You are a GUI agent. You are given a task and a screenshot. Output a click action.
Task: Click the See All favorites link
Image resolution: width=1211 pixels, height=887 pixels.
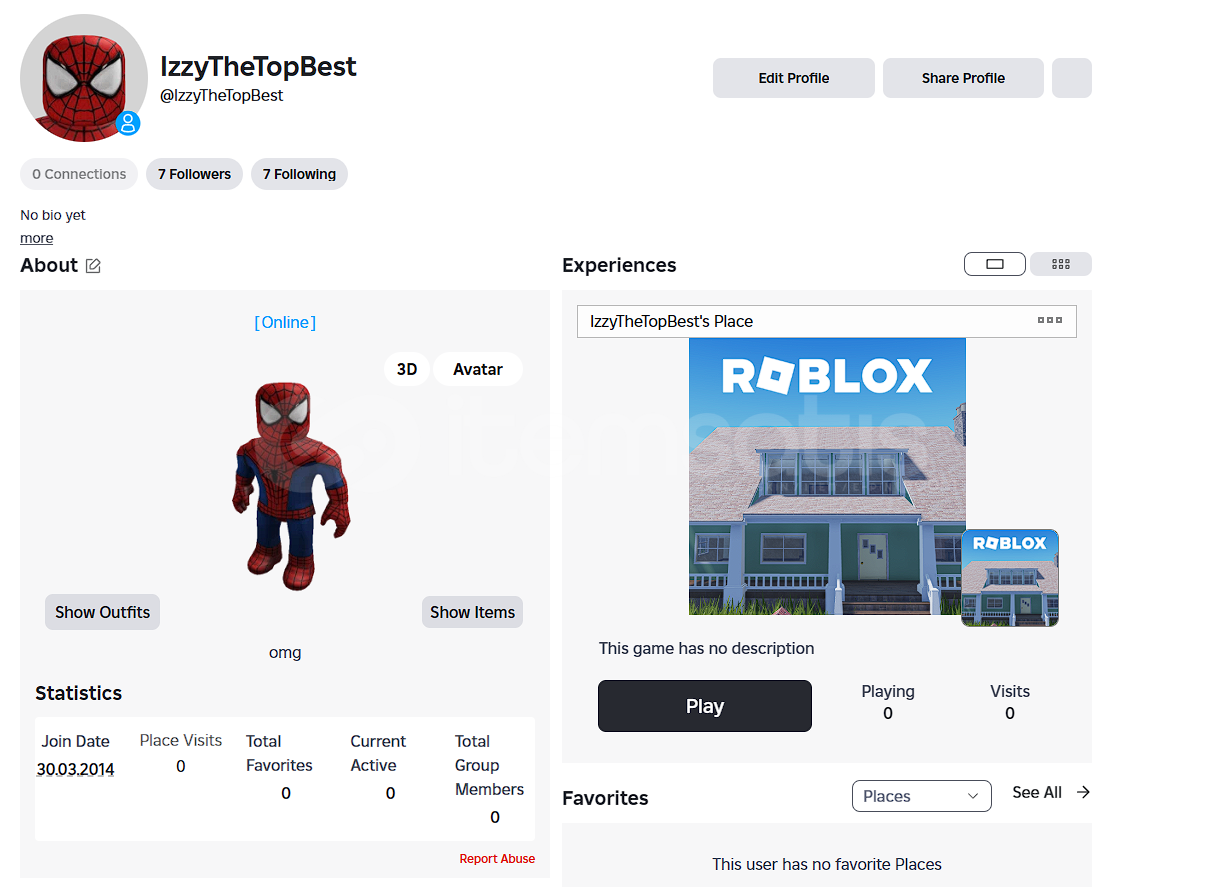(x=1037, y=792)
